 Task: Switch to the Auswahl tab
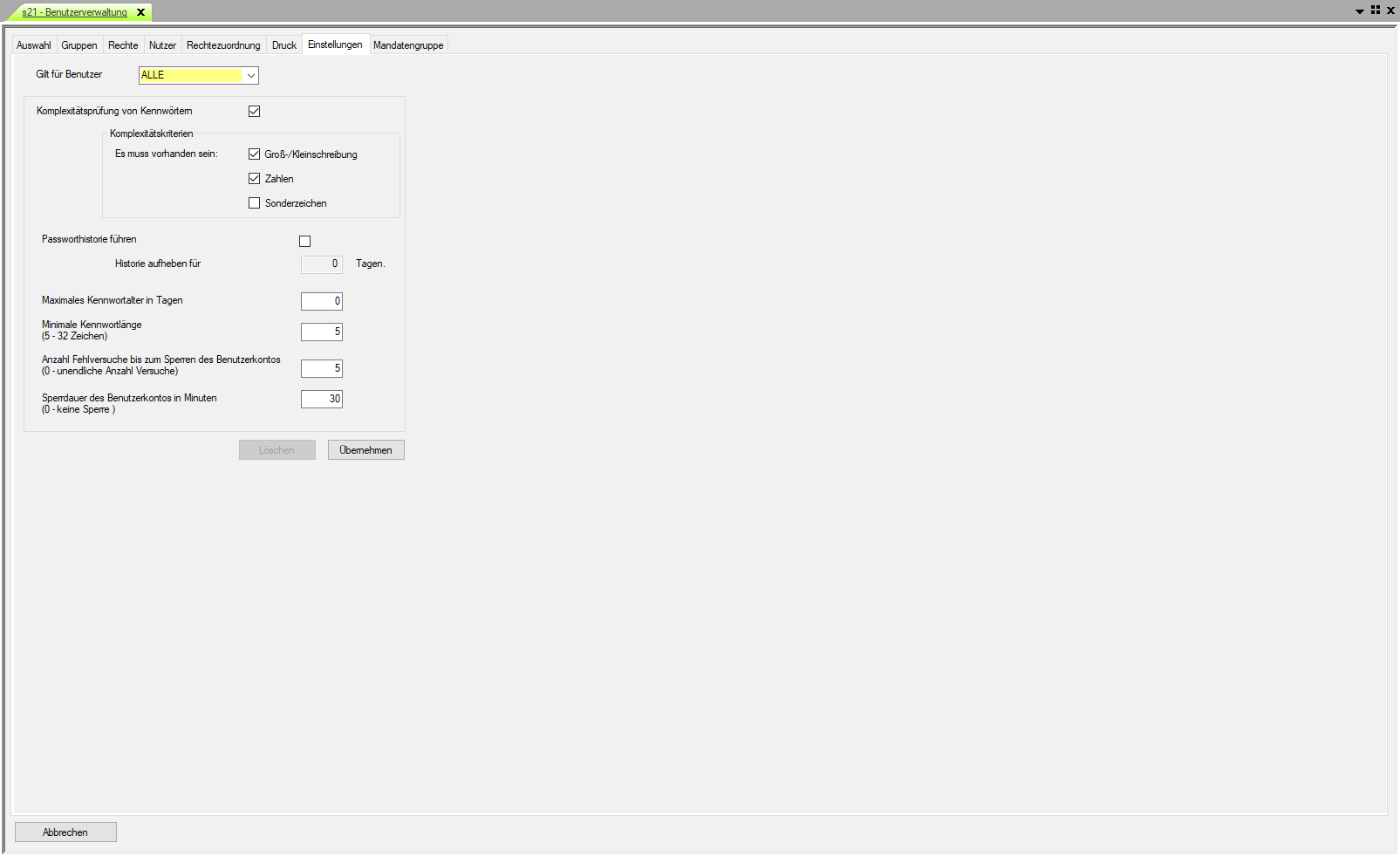point(34,45)
